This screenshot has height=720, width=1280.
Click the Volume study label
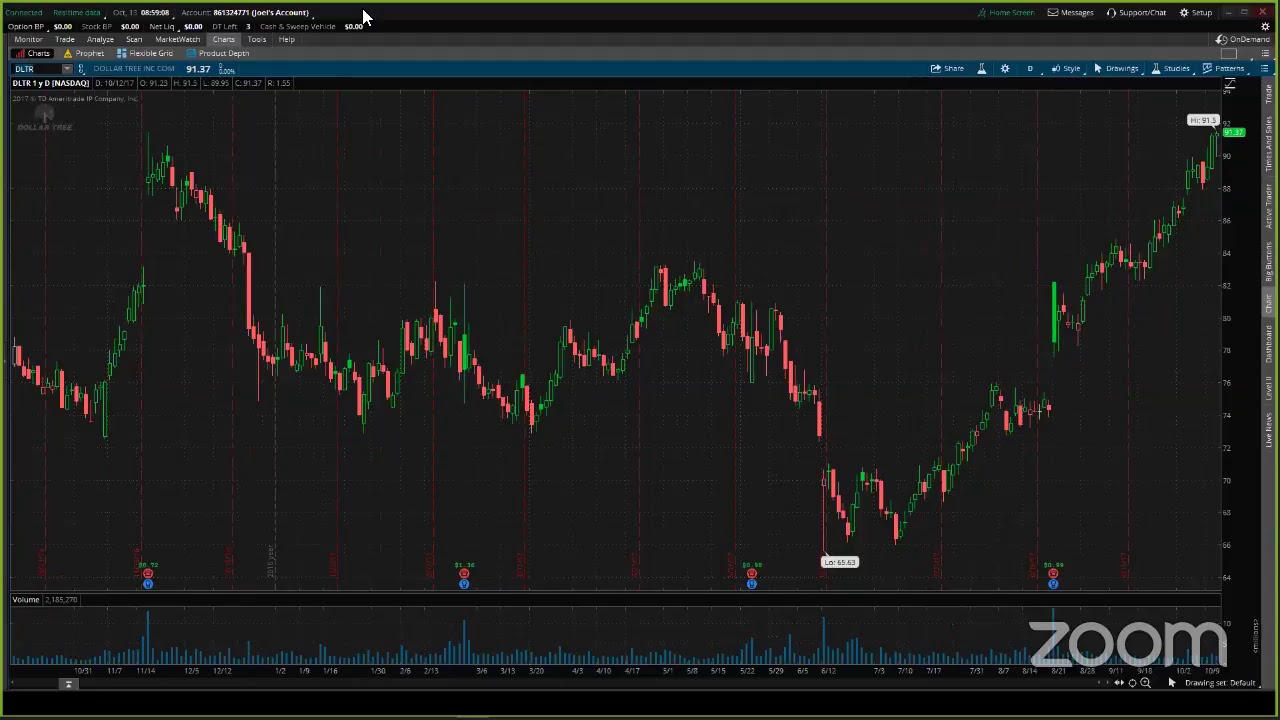coord(26,599)
